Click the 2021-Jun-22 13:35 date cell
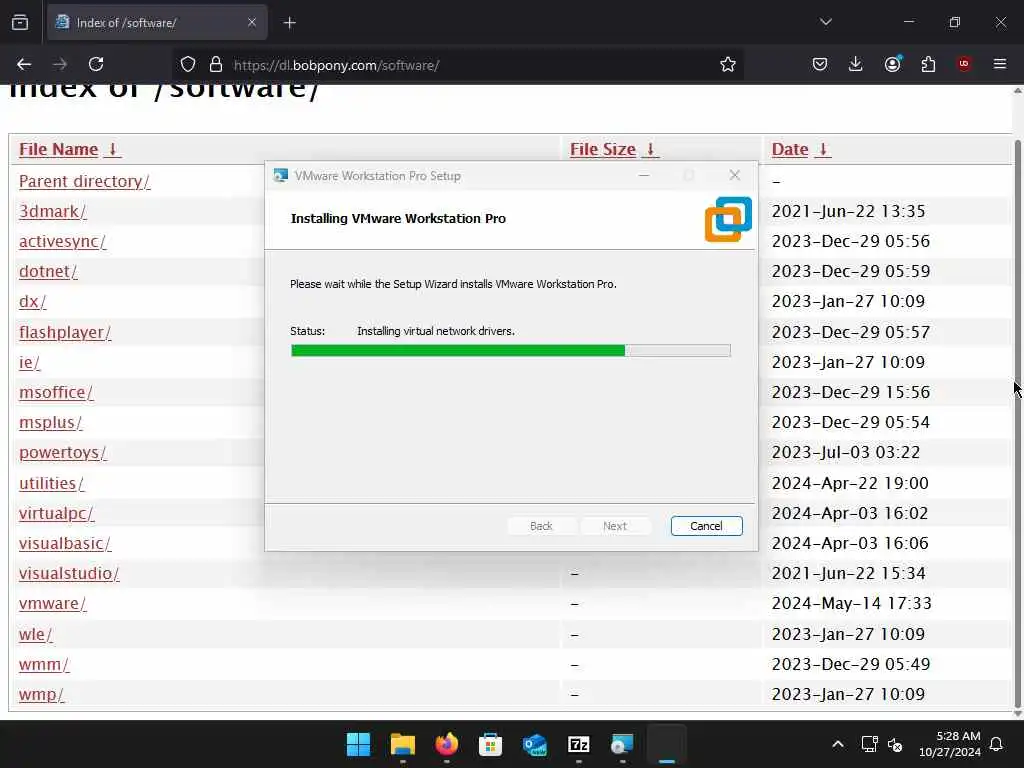The height and width of the screenshot is (768, 1024). coord(848,212)
